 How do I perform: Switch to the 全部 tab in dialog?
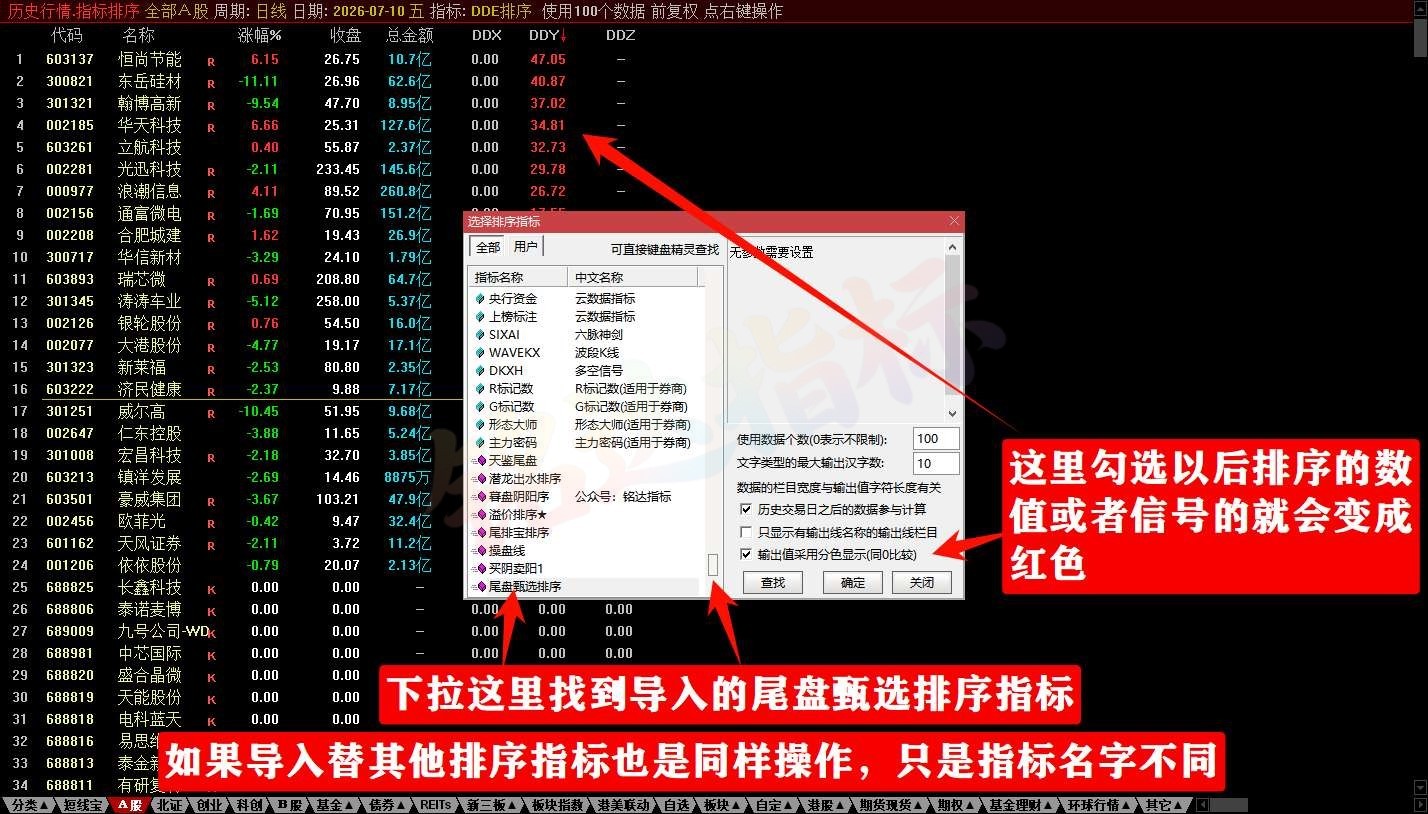488,247
